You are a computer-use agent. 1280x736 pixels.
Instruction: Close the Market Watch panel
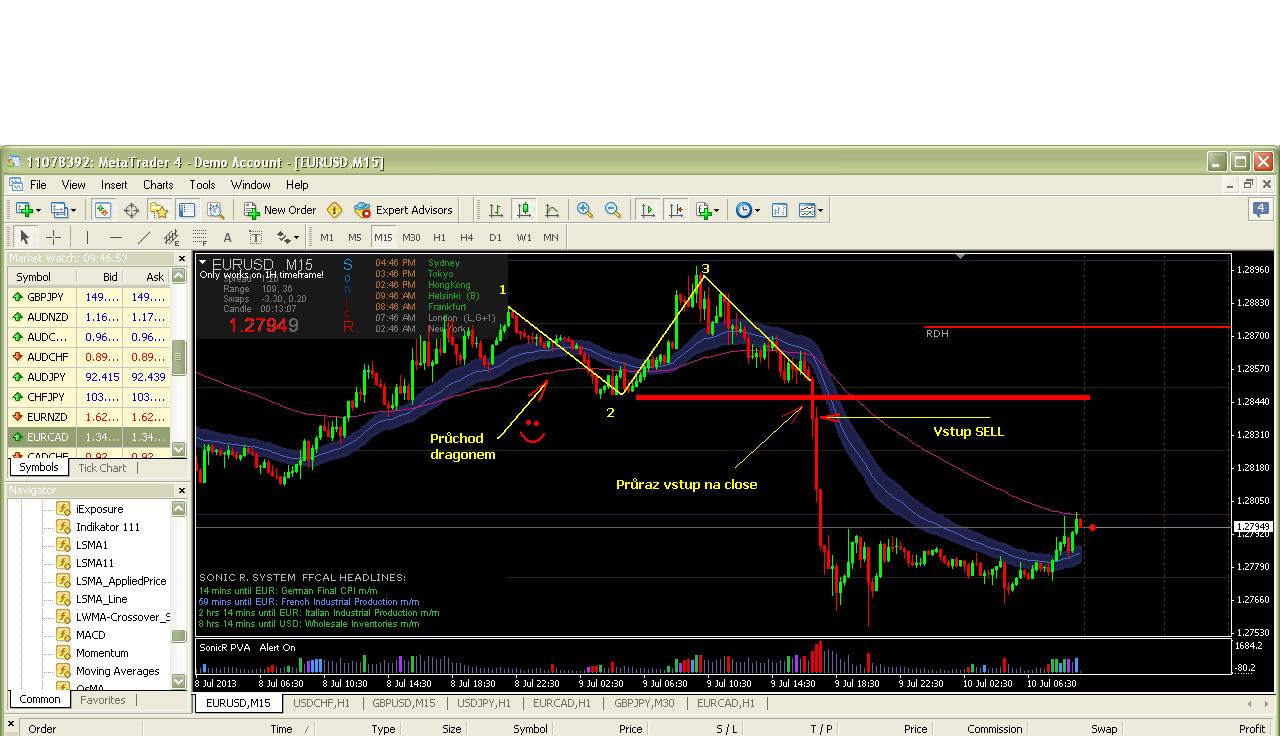[x=181, y=258]
